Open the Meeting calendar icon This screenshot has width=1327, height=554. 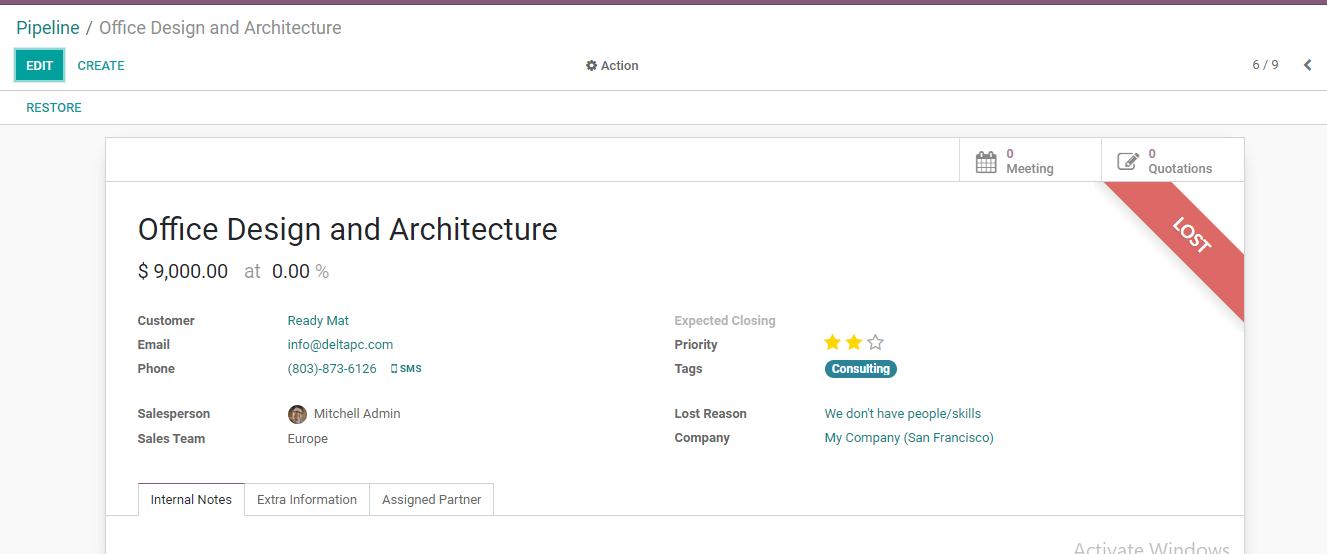[x=986, y=162]
